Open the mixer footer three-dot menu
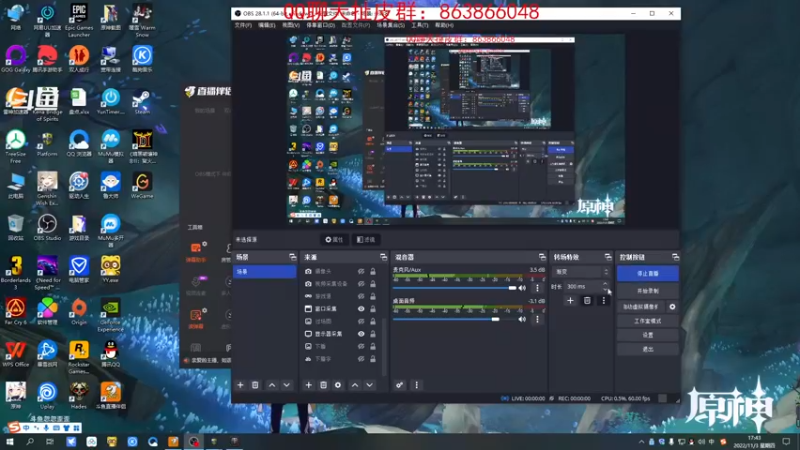This screenshot has width=800, height=450. (416, 385)
